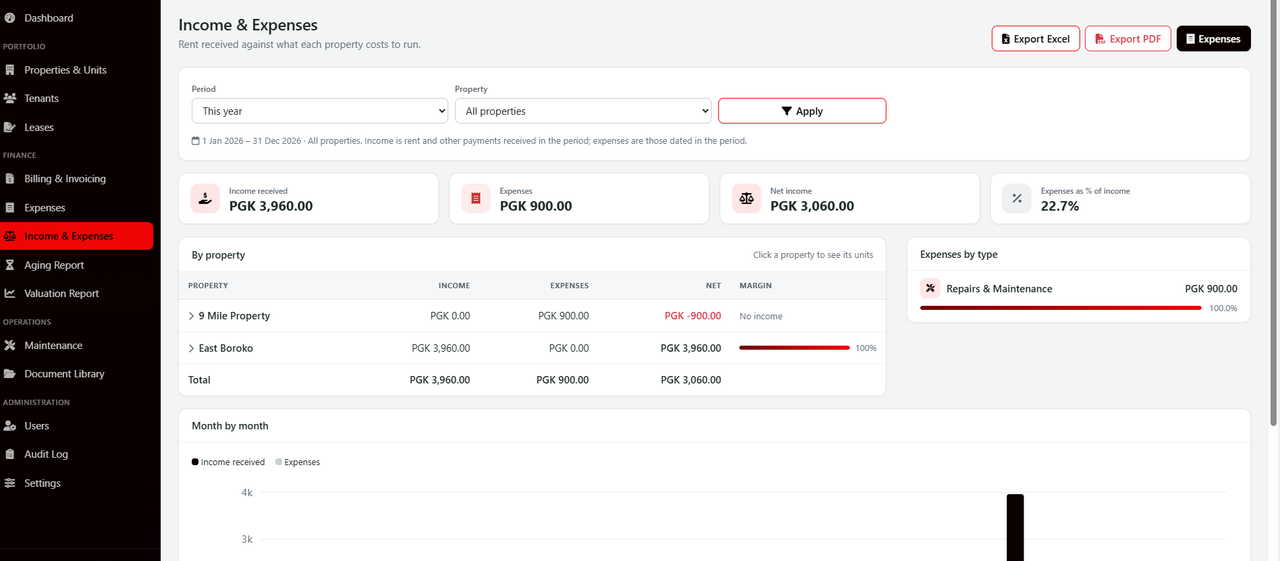Open Settings from the sidebar

click(x=77, y=483)
